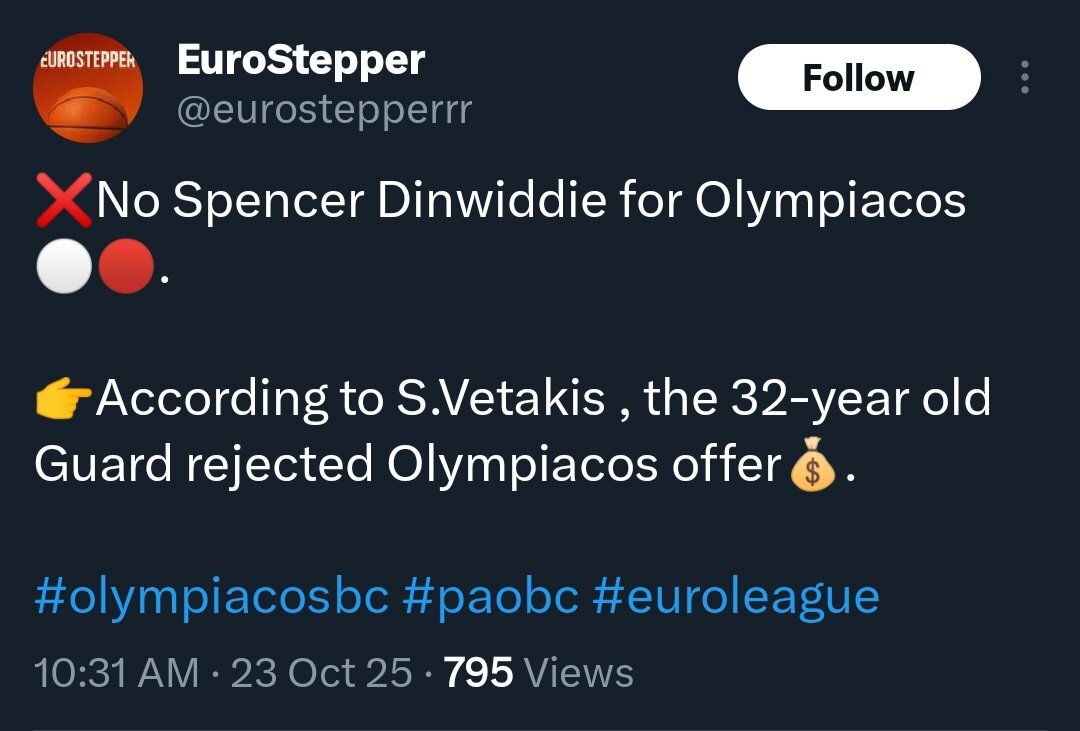Click the red X emoji
Viewport: 1080px width, 731px height.
point(65,200)
